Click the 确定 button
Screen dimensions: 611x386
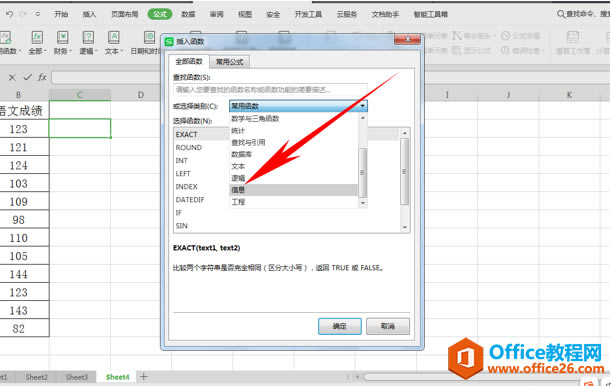click(340, 326)
